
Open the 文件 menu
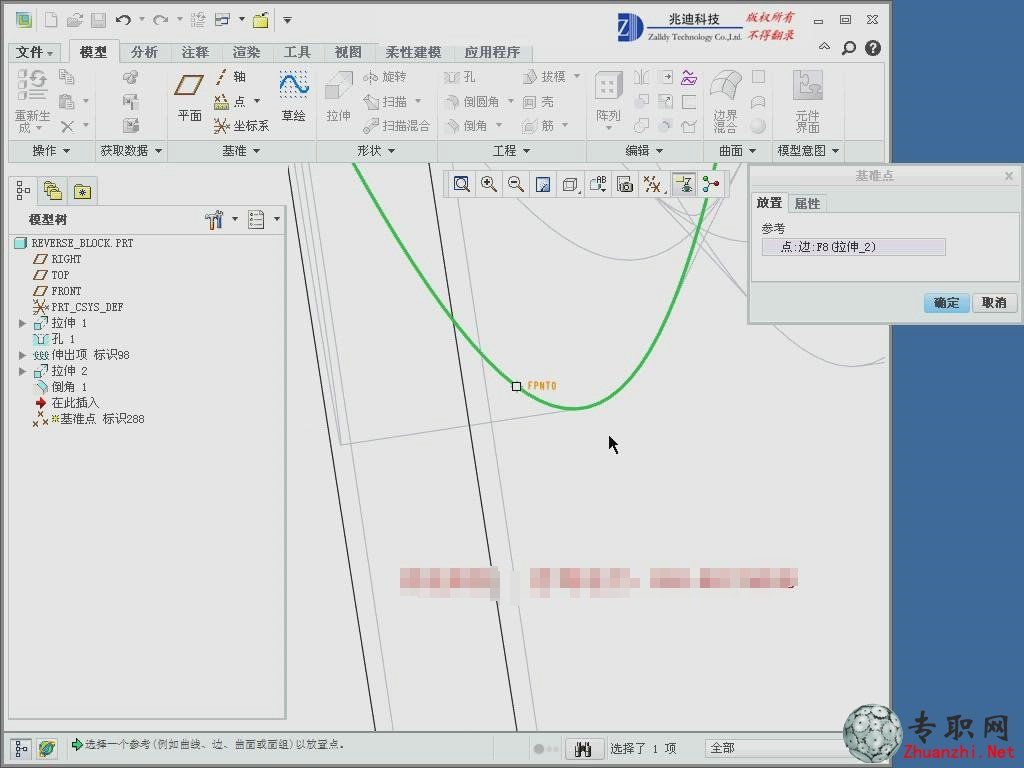[33, 52]
